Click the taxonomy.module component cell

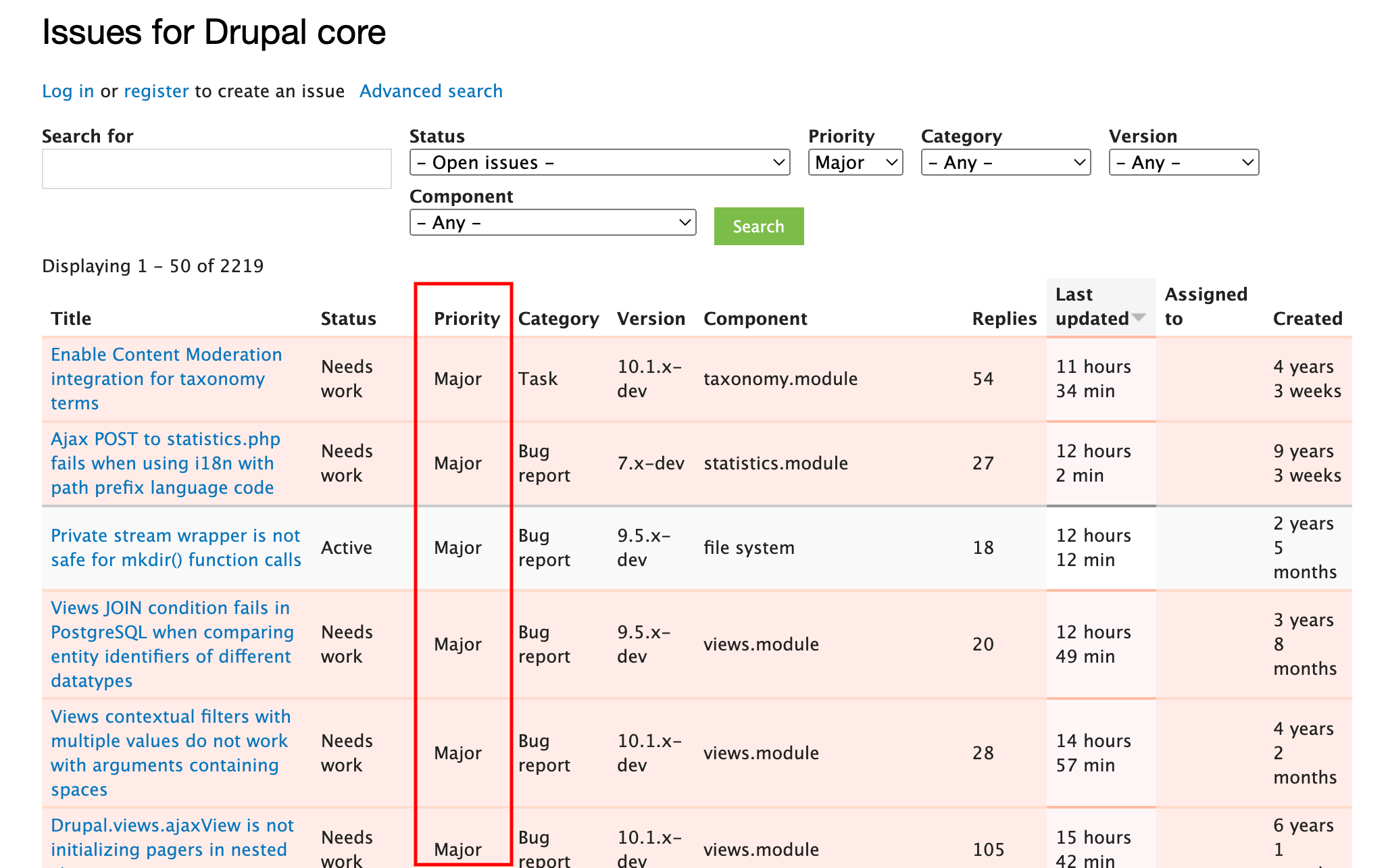780,379
